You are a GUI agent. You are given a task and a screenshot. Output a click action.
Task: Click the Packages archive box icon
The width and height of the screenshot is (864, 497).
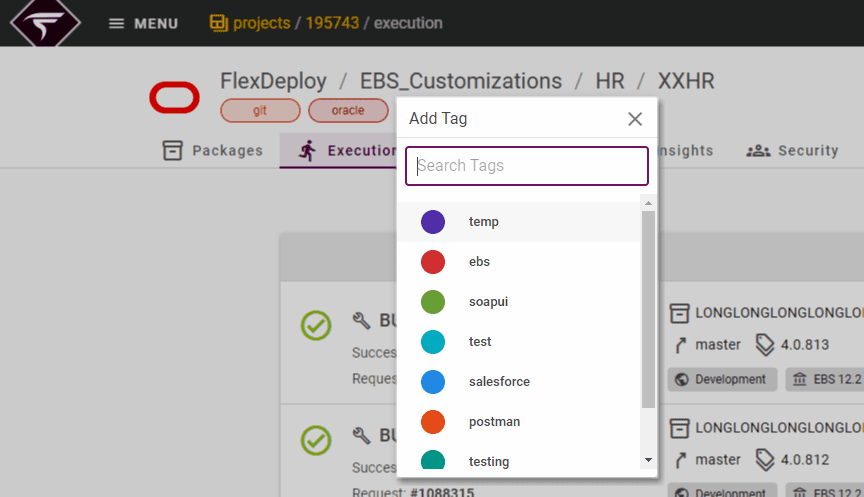point(172,150)
